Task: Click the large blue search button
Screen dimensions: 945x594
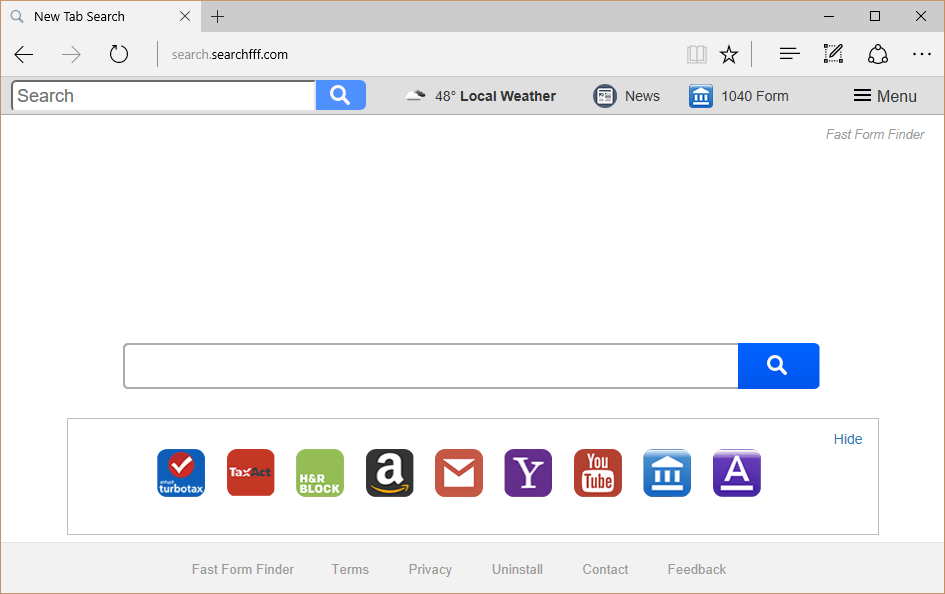Action: click(778, 366)
